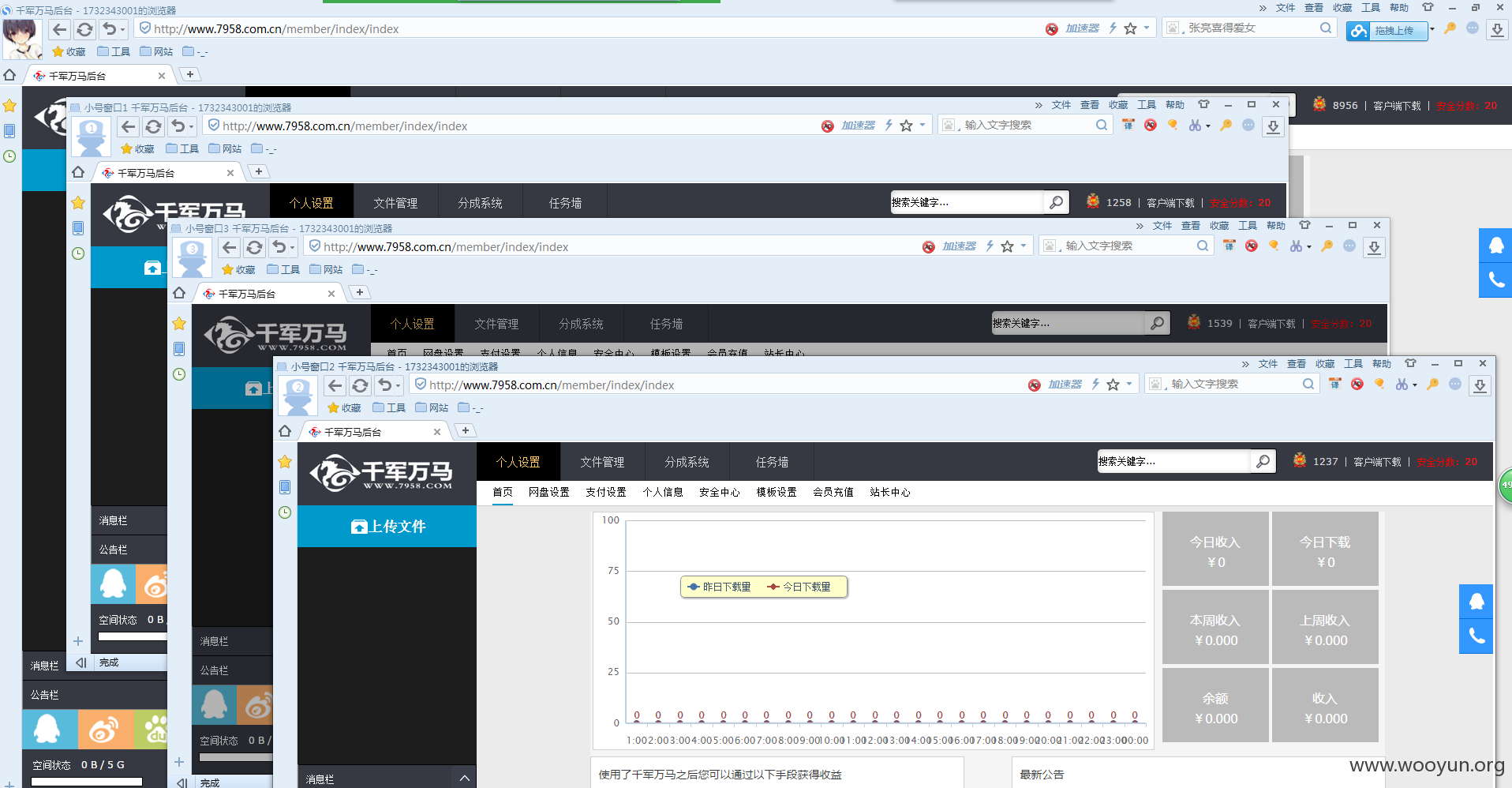This screenshot has width=1512, height=788.
Task: Open search engine paw selector in 小号窗口2
Action: [x=1156, y=384]
